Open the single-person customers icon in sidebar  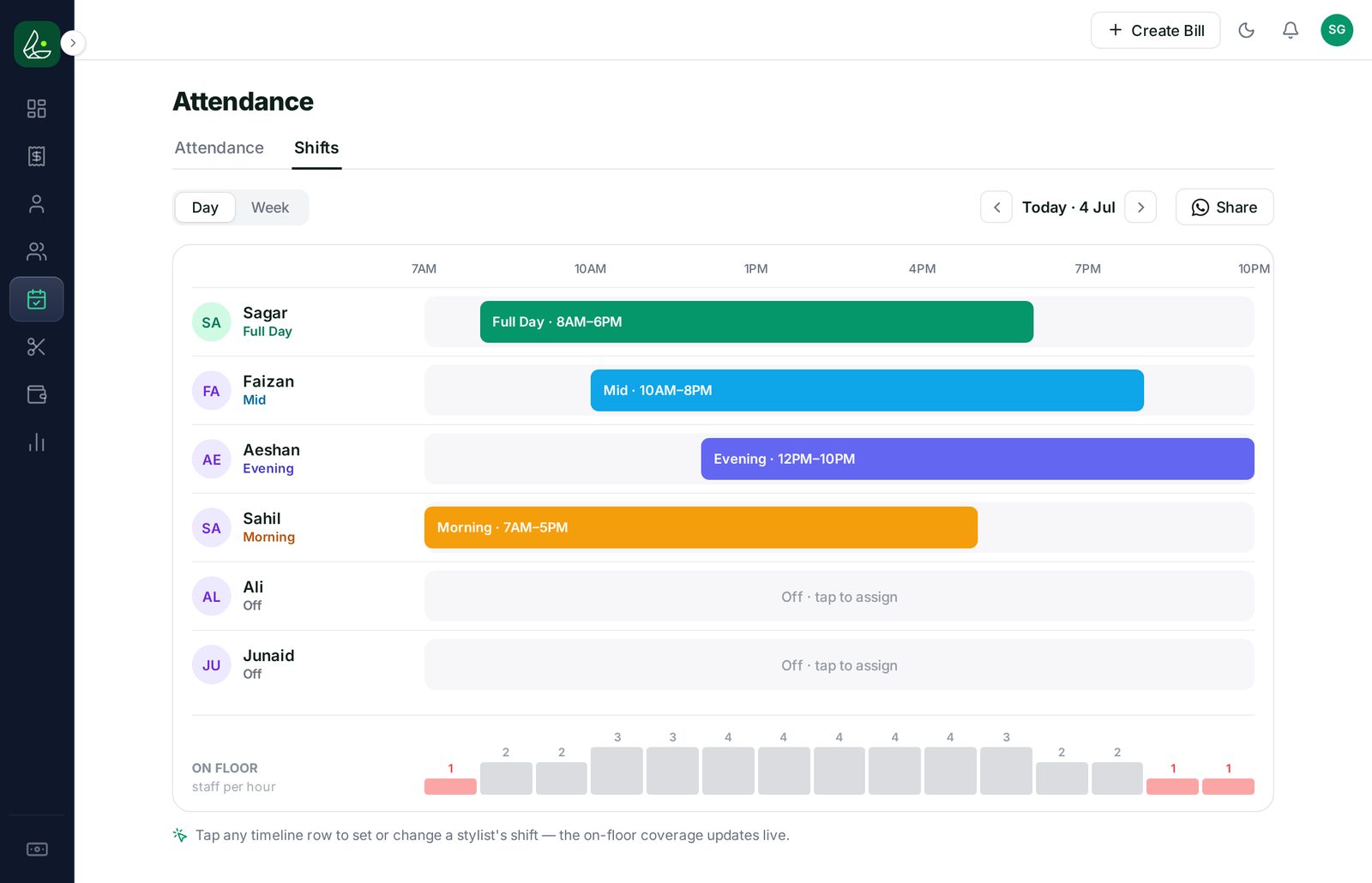click(x=37, y=204)
